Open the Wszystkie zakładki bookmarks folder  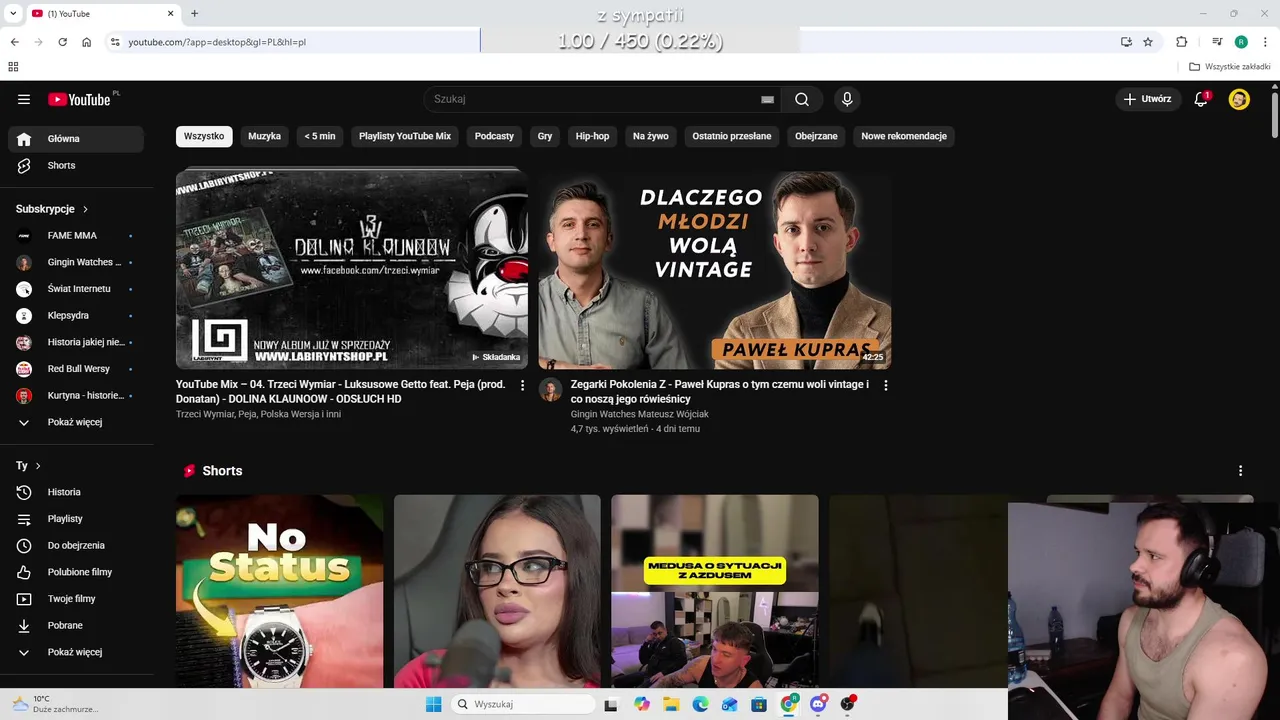coord(1230,67)
